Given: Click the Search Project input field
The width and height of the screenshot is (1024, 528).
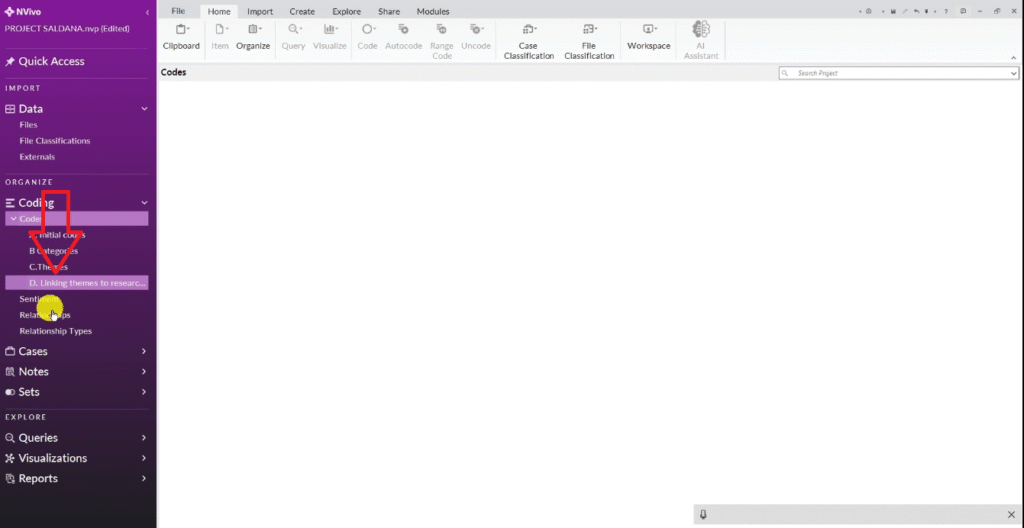Looking at the screenshot, I should point(895,73).
